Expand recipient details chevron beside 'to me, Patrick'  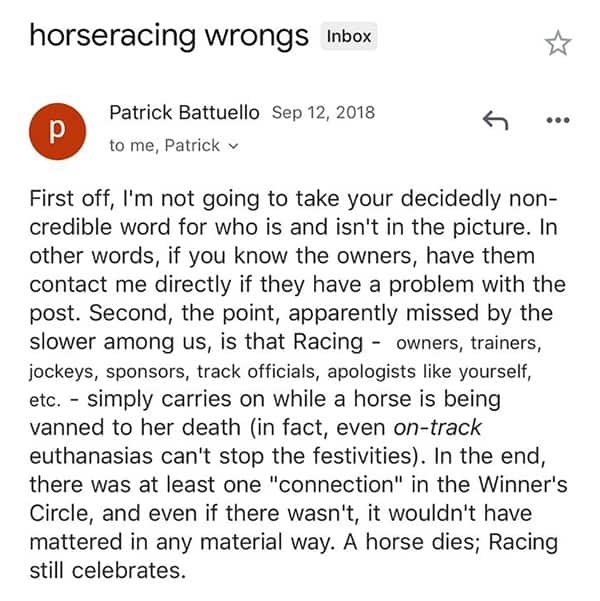point(234,146)
